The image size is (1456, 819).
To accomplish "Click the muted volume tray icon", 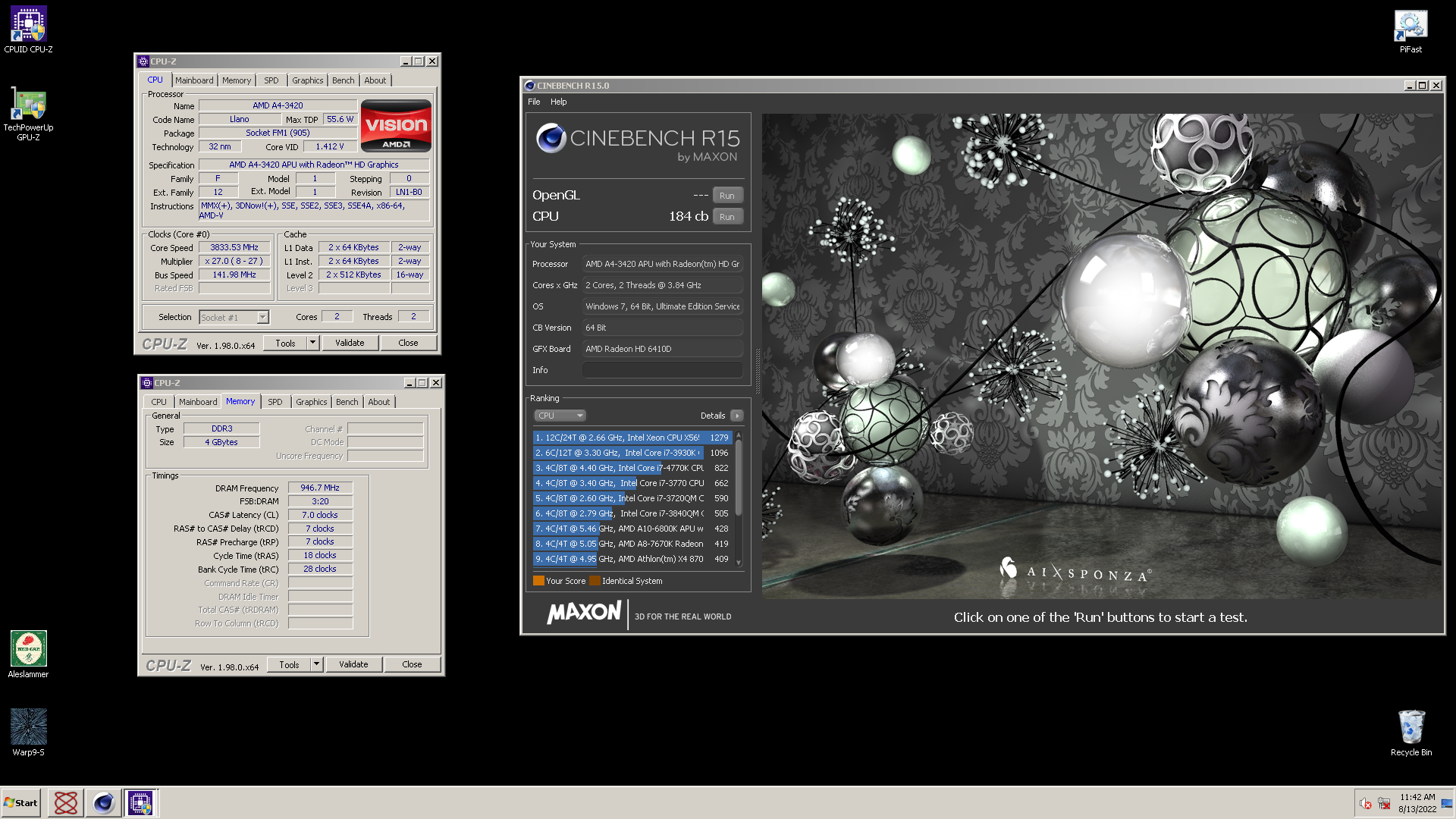I will pyautogui.click(x=1365, y=803).
